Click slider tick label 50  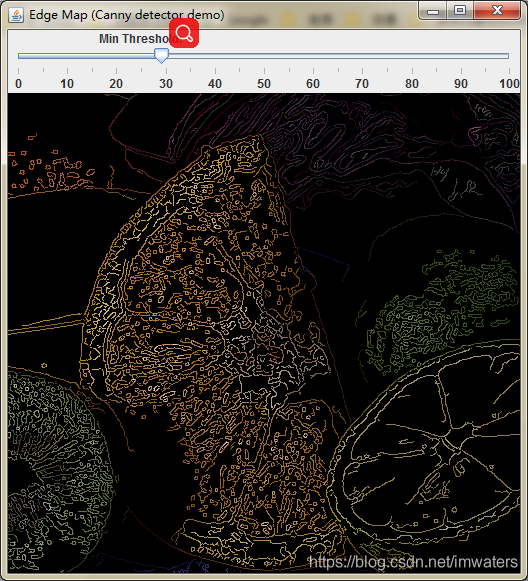pos(264,84)
